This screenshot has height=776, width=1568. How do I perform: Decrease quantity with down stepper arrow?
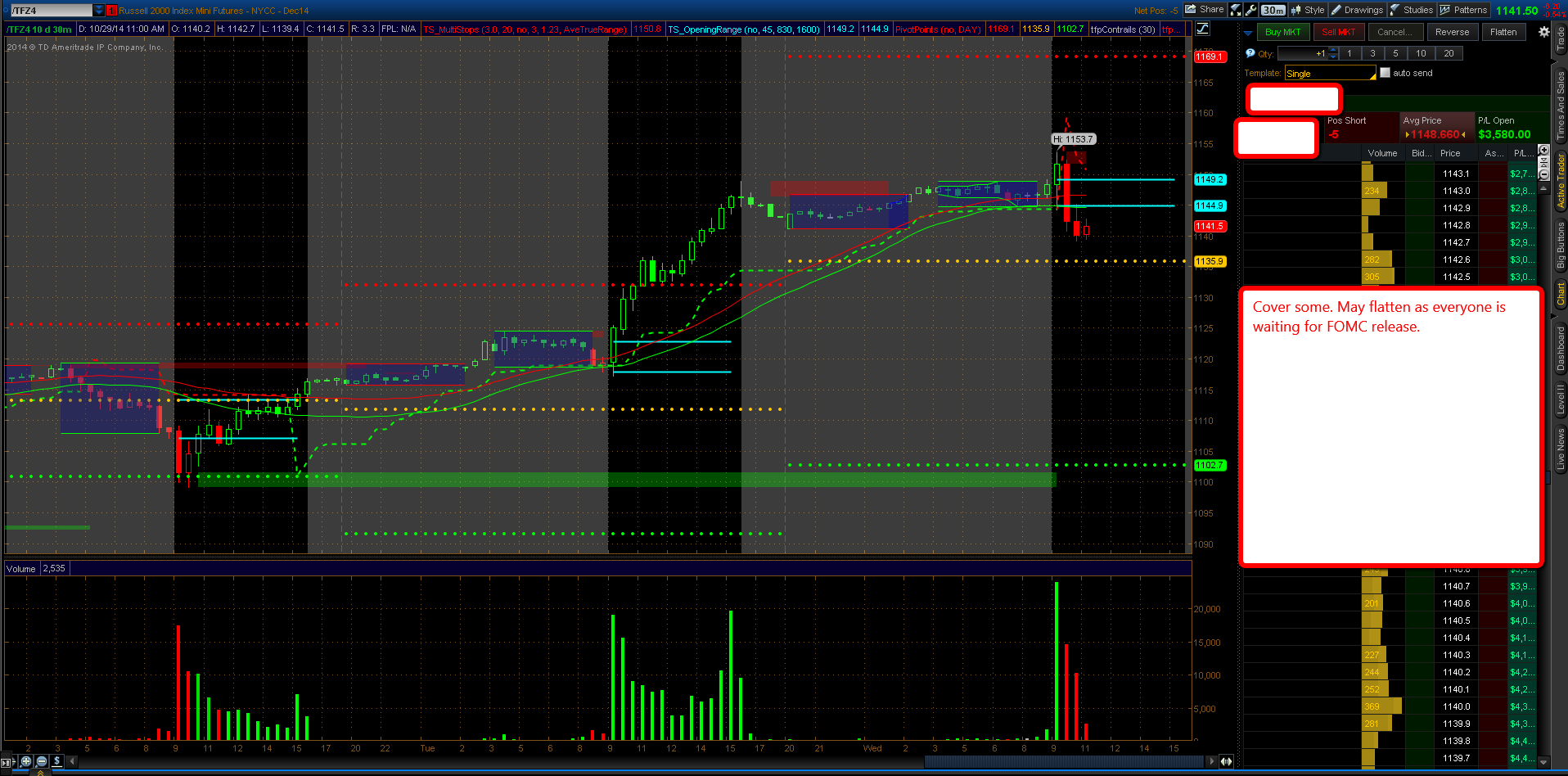coord(1333,56)
